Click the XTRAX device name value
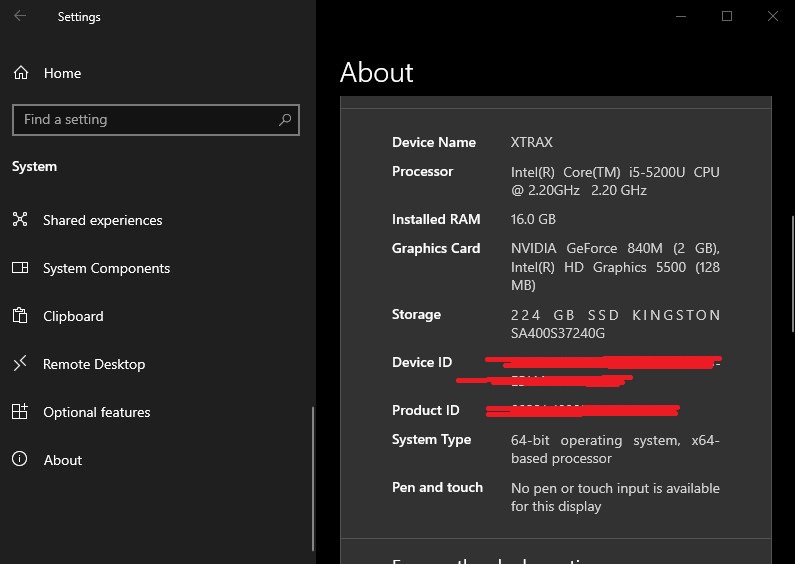 531,143
